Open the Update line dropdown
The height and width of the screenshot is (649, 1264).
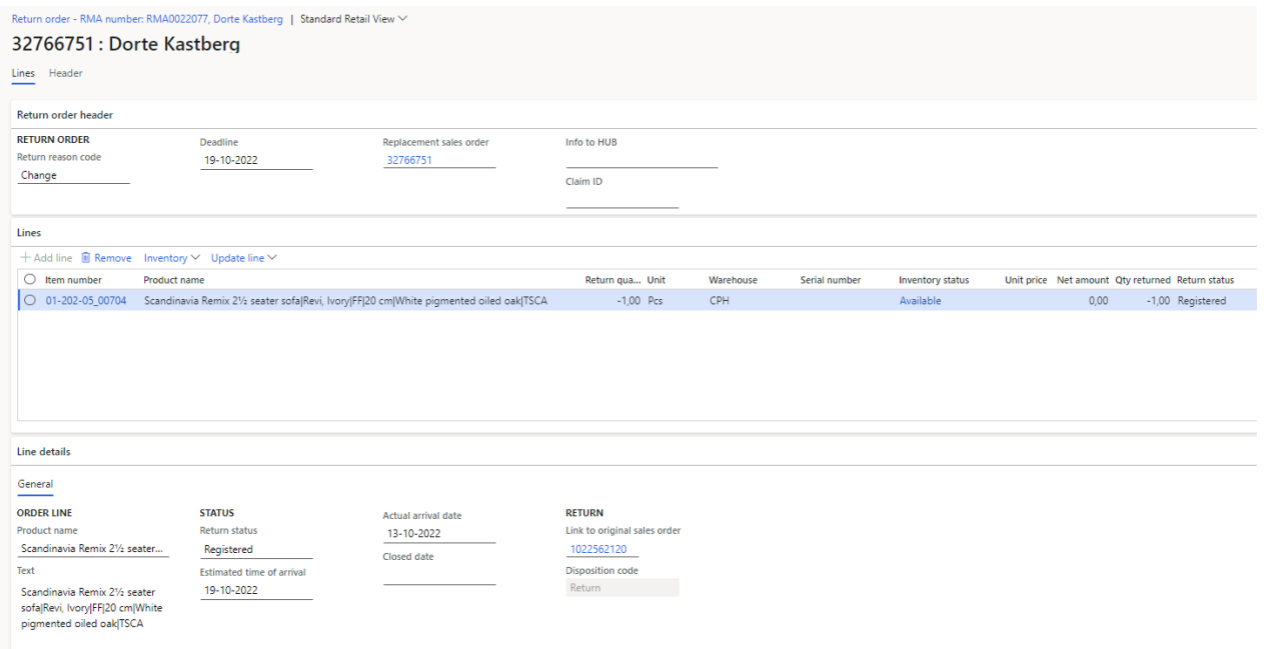(243, 258)
